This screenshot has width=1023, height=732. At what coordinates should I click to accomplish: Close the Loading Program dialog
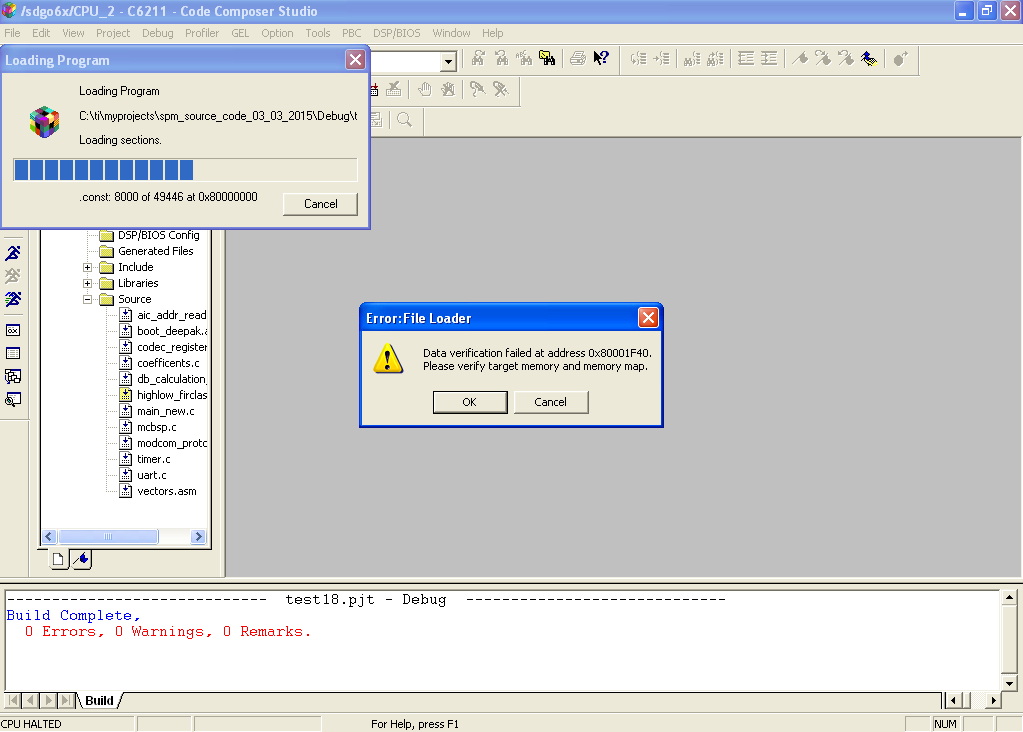point(355,60)
